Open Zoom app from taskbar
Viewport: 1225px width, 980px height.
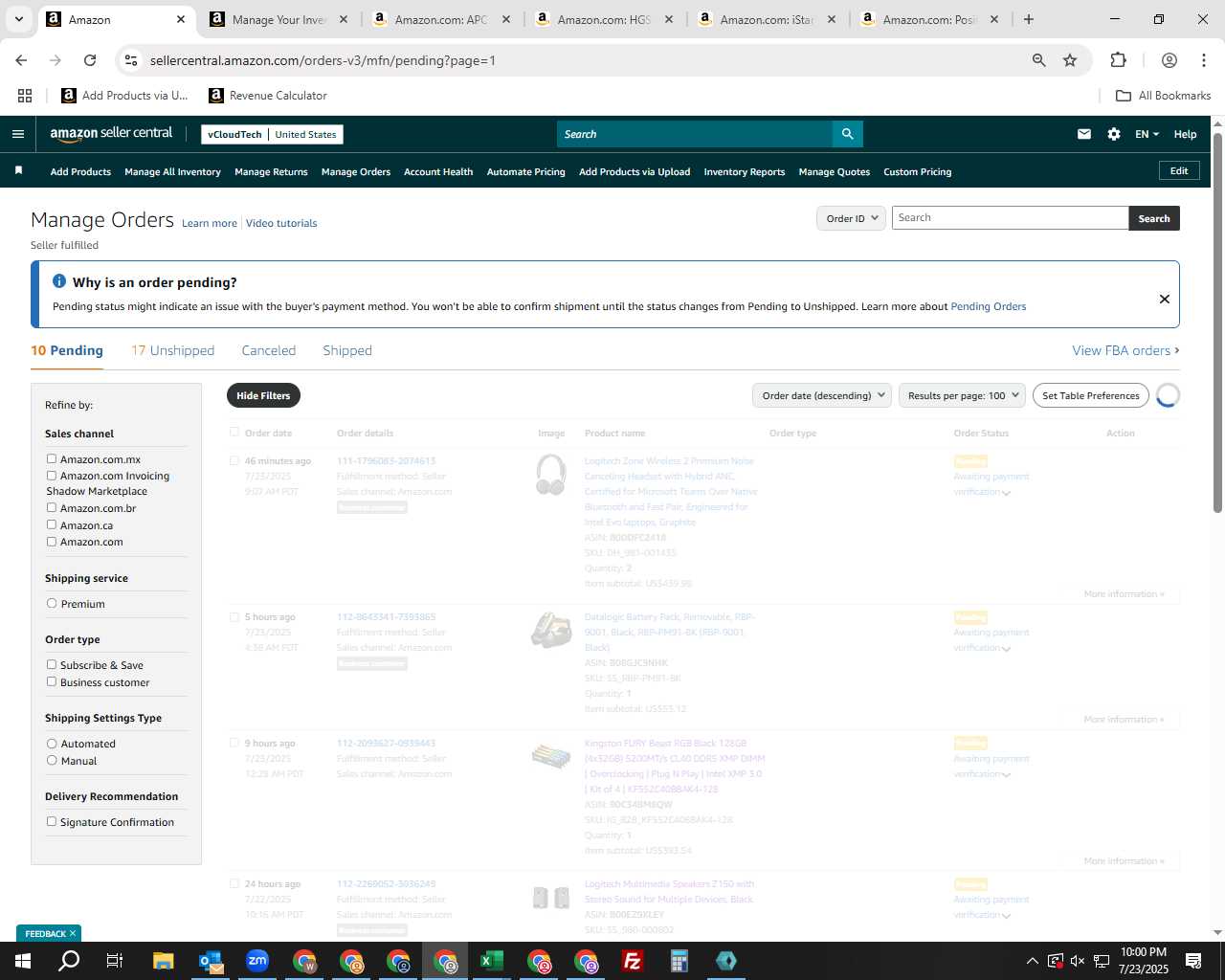point(256,961)
